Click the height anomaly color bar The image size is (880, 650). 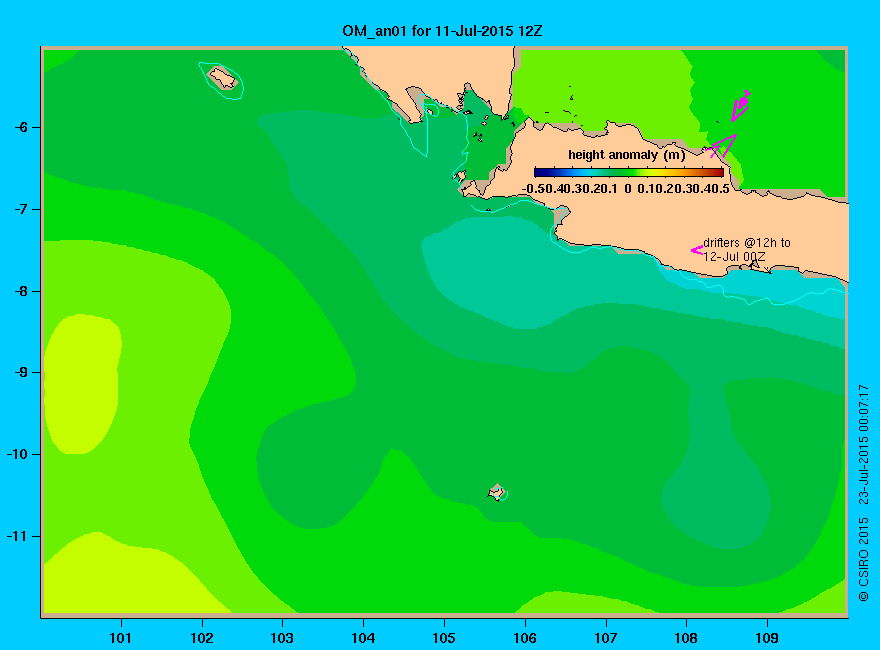pyautogui.click(x=629, y=172)
